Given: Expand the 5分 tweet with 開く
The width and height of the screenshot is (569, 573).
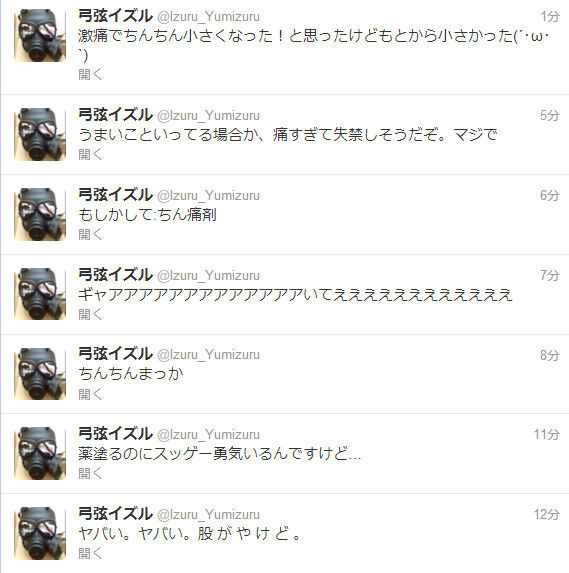Looking at the screenshot, I should tap(90, 154).
